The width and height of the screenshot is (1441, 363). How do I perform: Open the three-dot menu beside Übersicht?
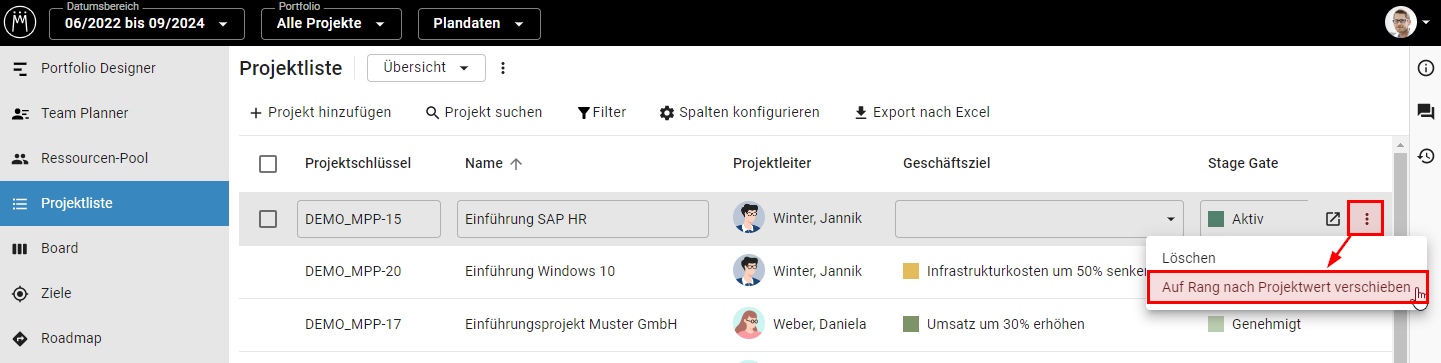503,68
